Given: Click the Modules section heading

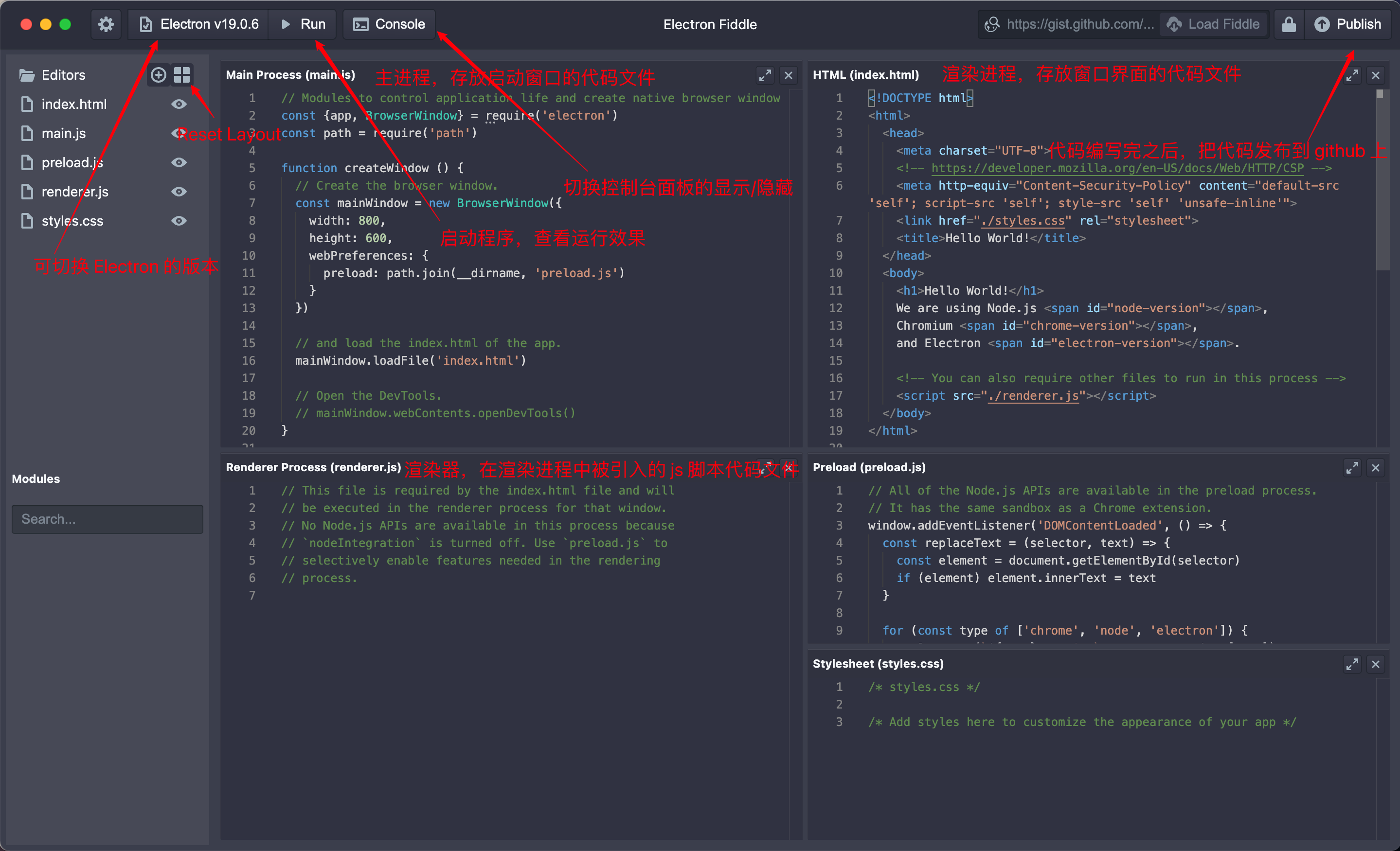Looking at the screenshot, I should [x=36, y=479].
